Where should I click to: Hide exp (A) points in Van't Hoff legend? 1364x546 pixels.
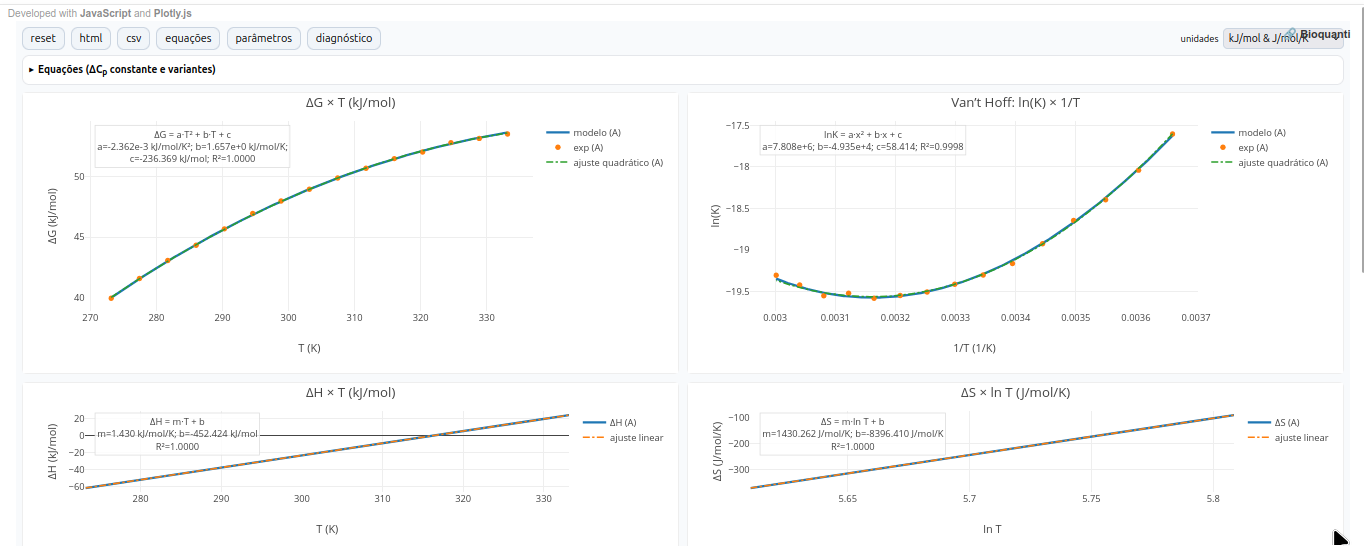(x=1253, y=148)
